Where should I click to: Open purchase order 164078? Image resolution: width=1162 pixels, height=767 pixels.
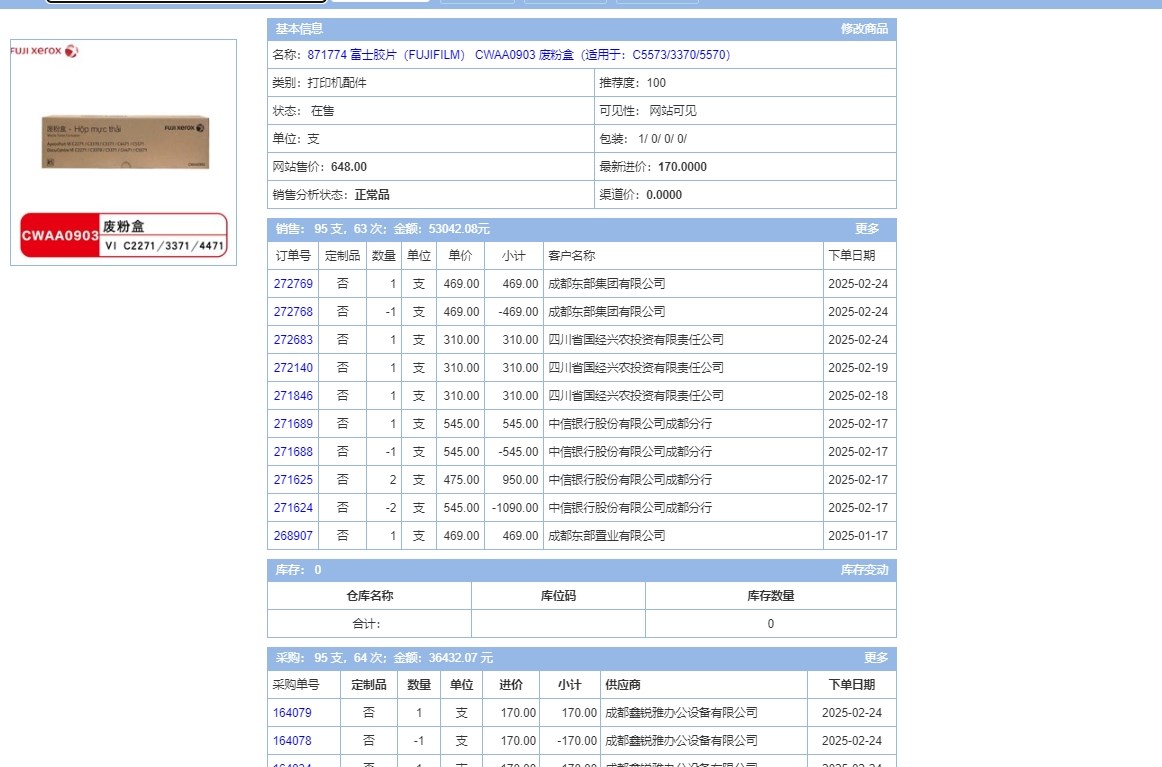click(x=292, y=741)
